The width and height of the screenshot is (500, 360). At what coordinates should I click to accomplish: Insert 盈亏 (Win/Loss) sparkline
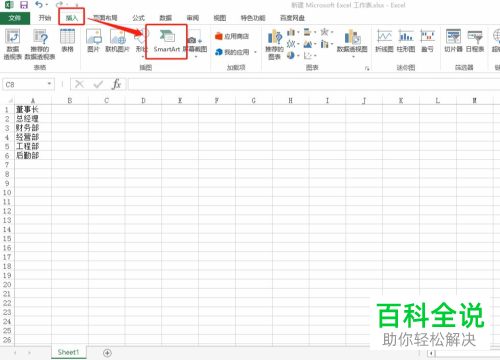pyautogui.click(x=427, y=41)
